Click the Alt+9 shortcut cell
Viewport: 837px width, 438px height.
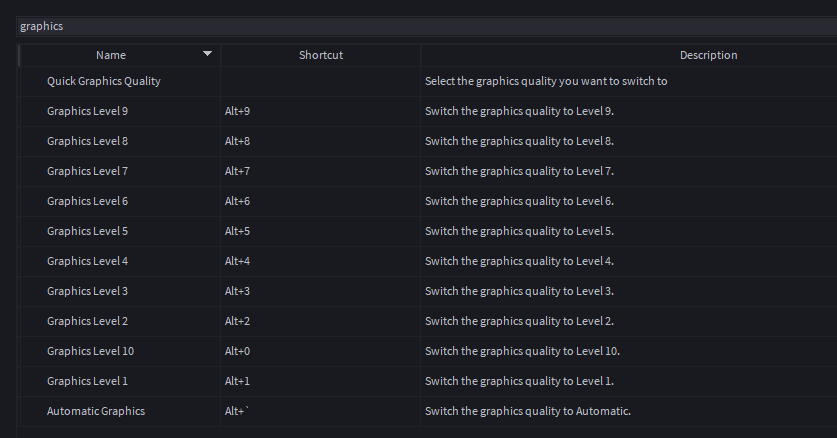coord(321,111)
